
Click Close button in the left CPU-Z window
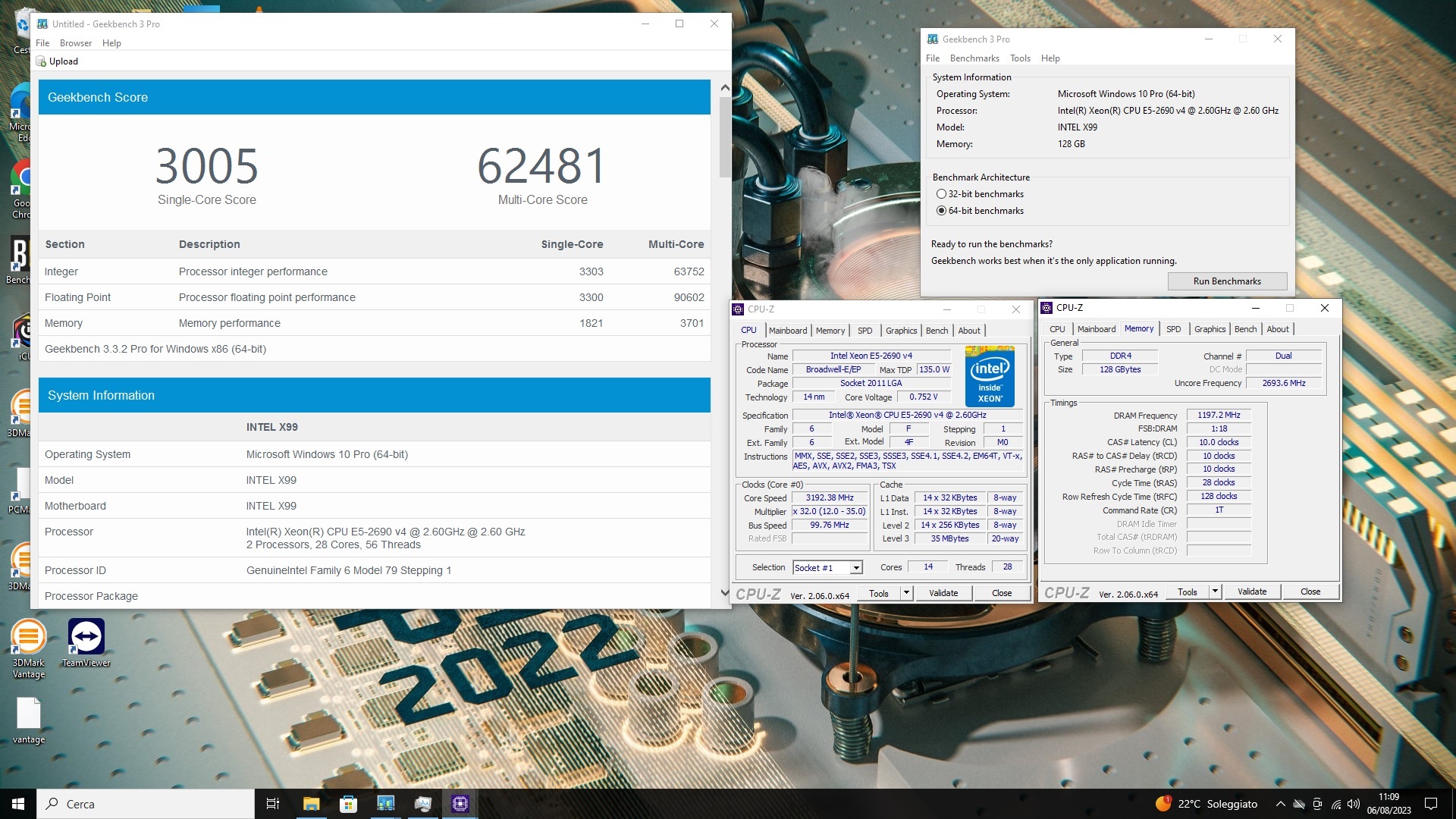click(x=1002, y=593)
